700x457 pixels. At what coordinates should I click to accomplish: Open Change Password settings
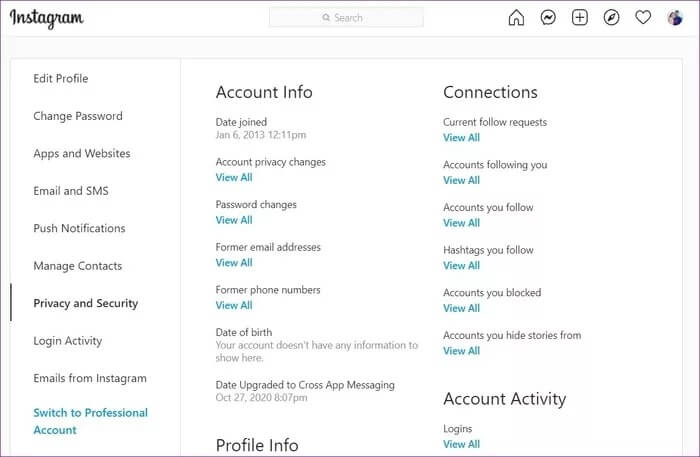pyautogui.click(x=78, y=116)
